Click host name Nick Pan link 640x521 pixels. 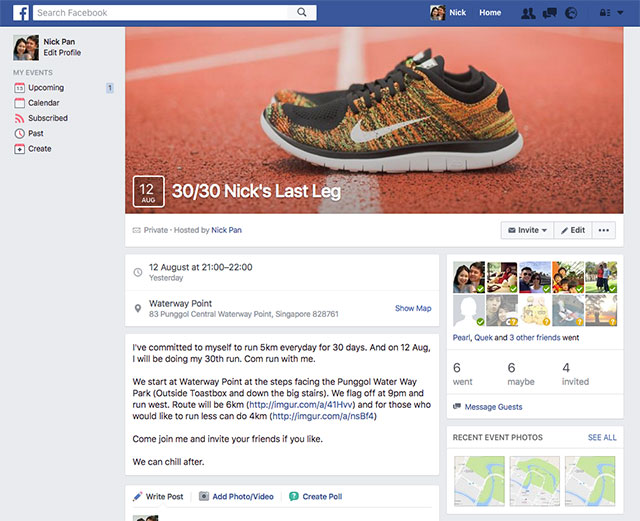coord(227,230)
